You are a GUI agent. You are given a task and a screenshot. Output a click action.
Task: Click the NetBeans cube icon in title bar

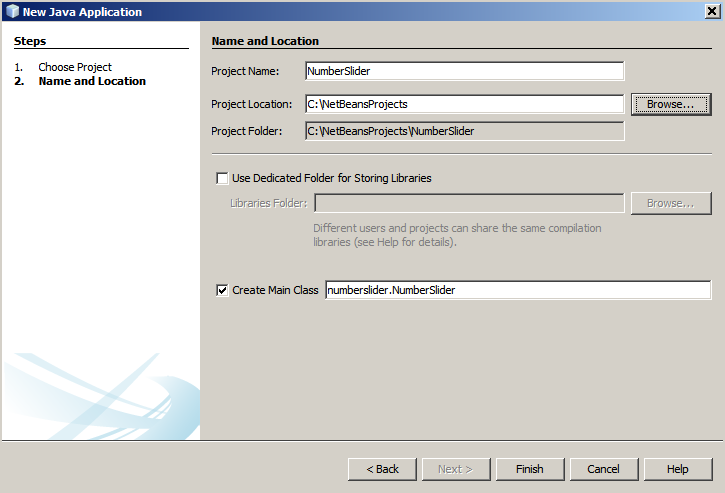pyautogui.click(x=11, y=12)
